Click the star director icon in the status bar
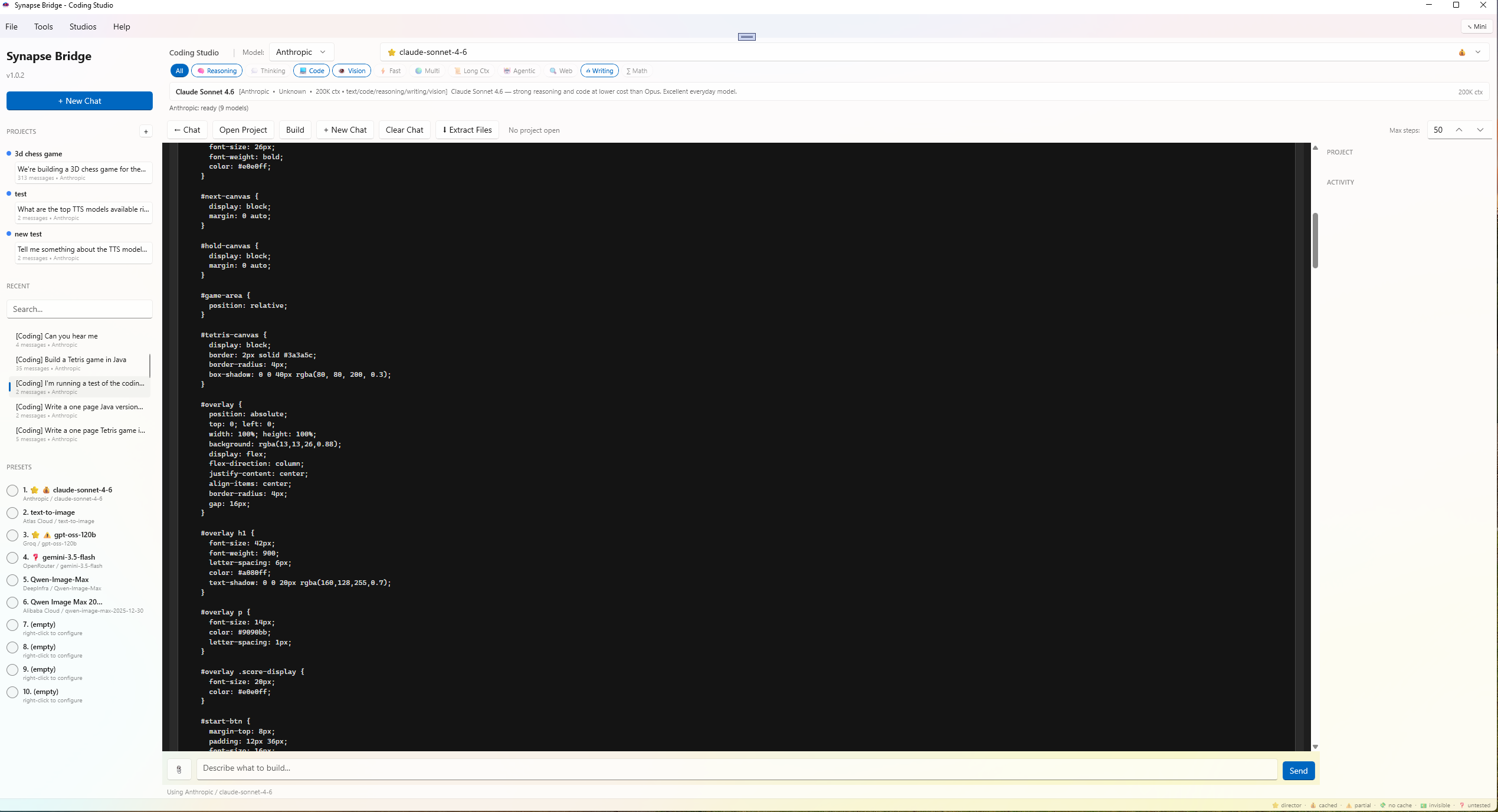Image resolution: width=1498 pixels, height=812 pixels. click(1275, 806)
